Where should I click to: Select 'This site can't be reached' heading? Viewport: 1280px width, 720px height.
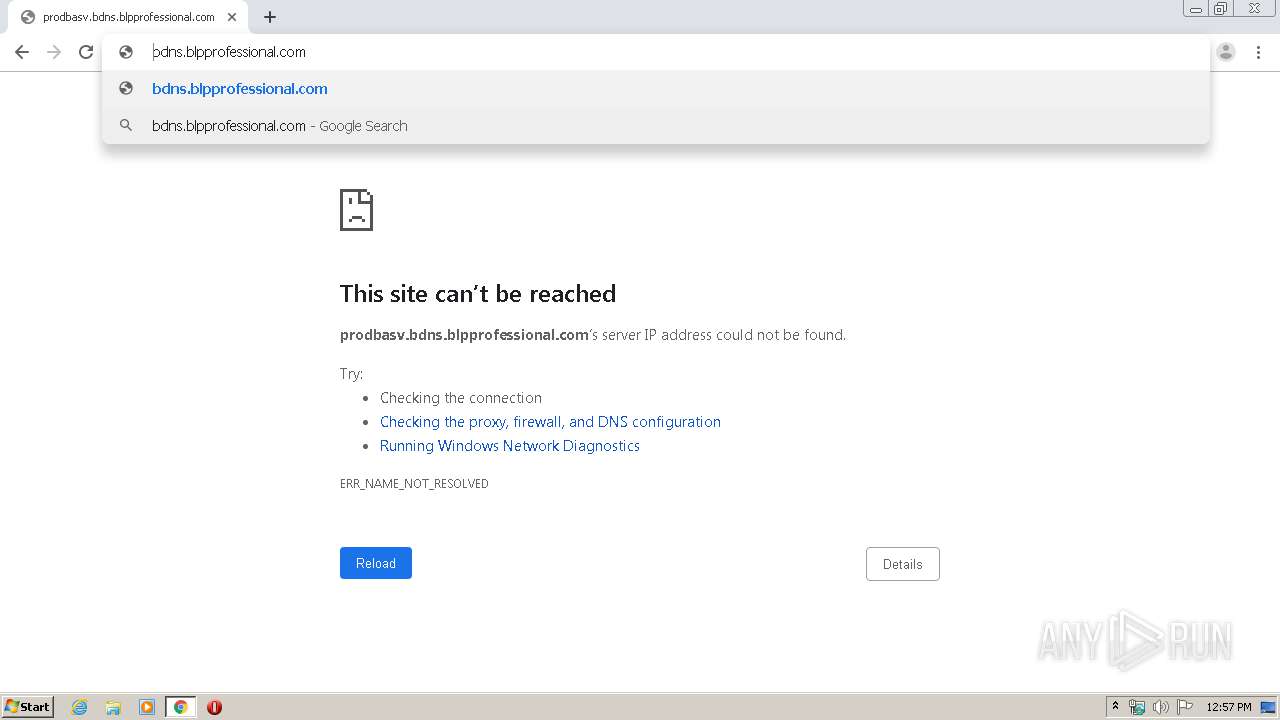pyautogui.click(x=478, y=294)
